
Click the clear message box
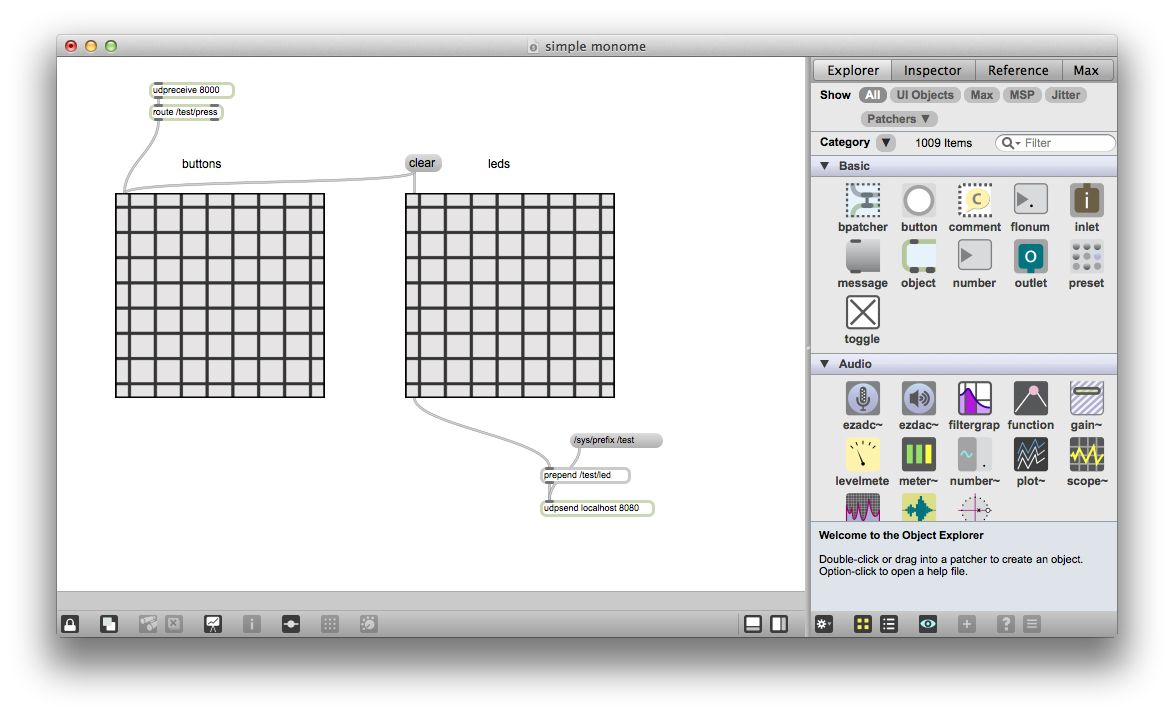(421, 162)
